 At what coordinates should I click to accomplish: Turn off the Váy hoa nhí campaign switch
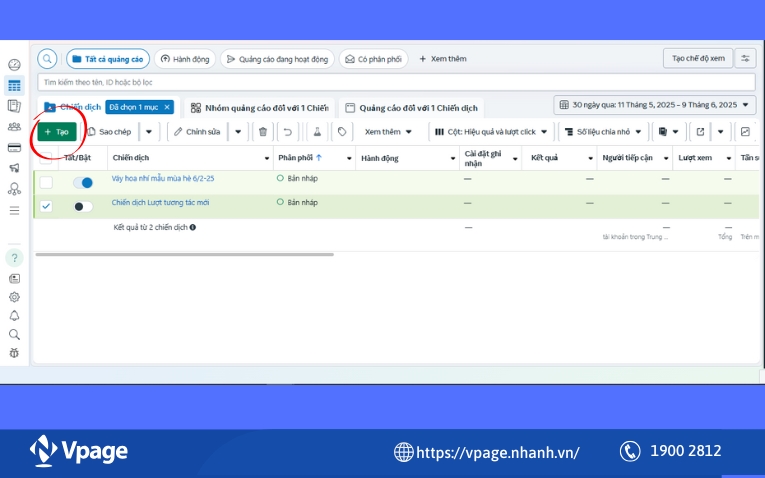point(82,182)
